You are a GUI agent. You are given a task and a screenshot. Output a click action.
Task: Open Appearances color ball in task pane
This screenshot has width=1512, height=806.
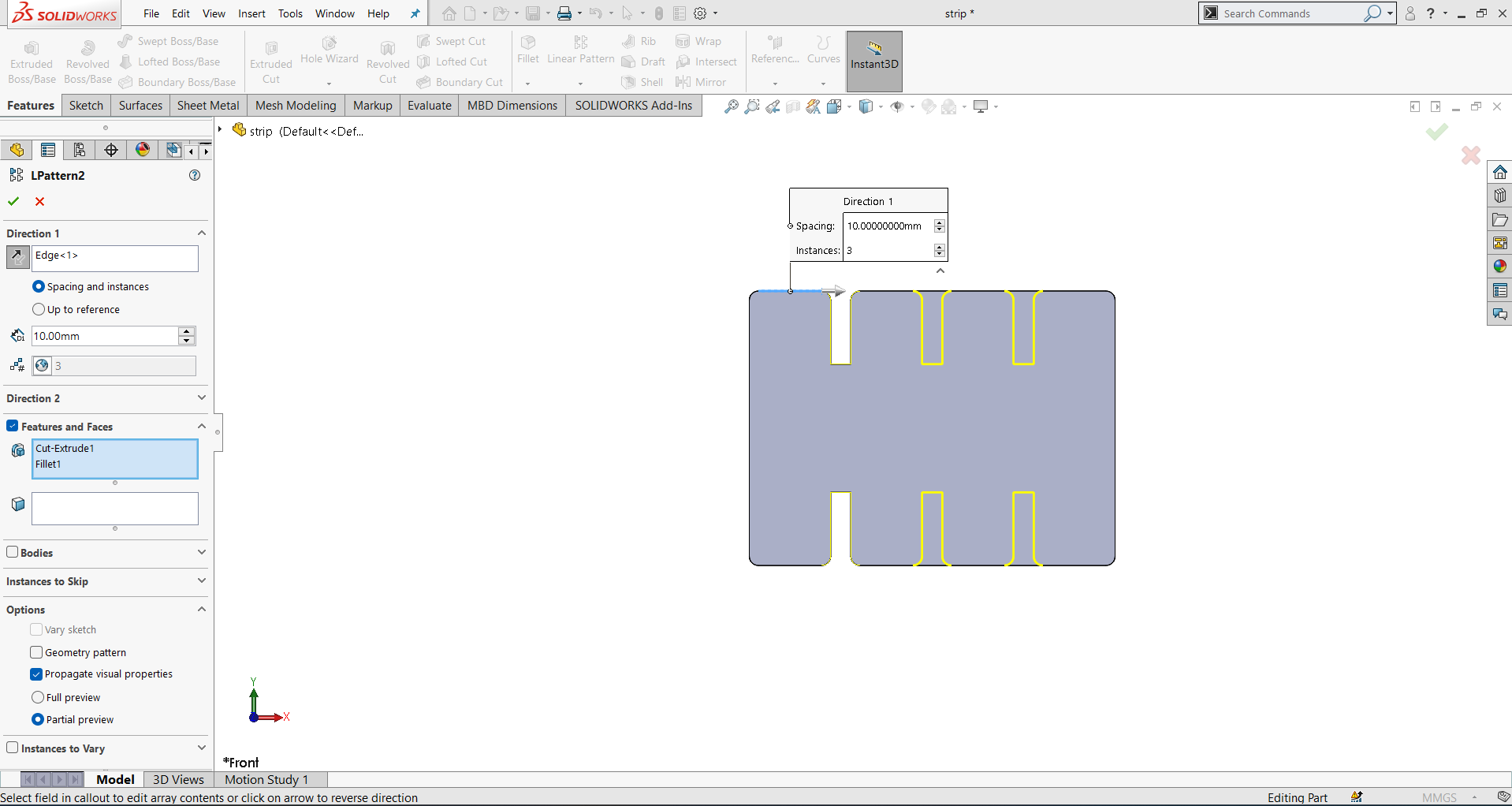click(1499, 267)
